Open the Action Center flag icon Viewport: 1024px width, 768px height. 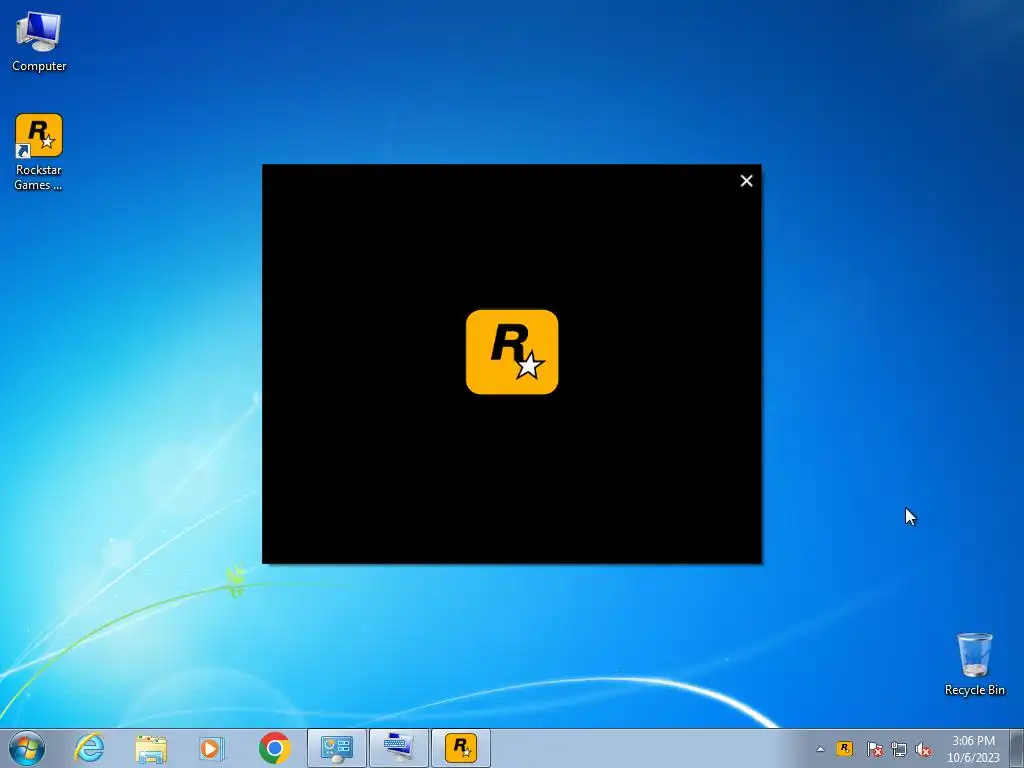click(x=874, y=749)
